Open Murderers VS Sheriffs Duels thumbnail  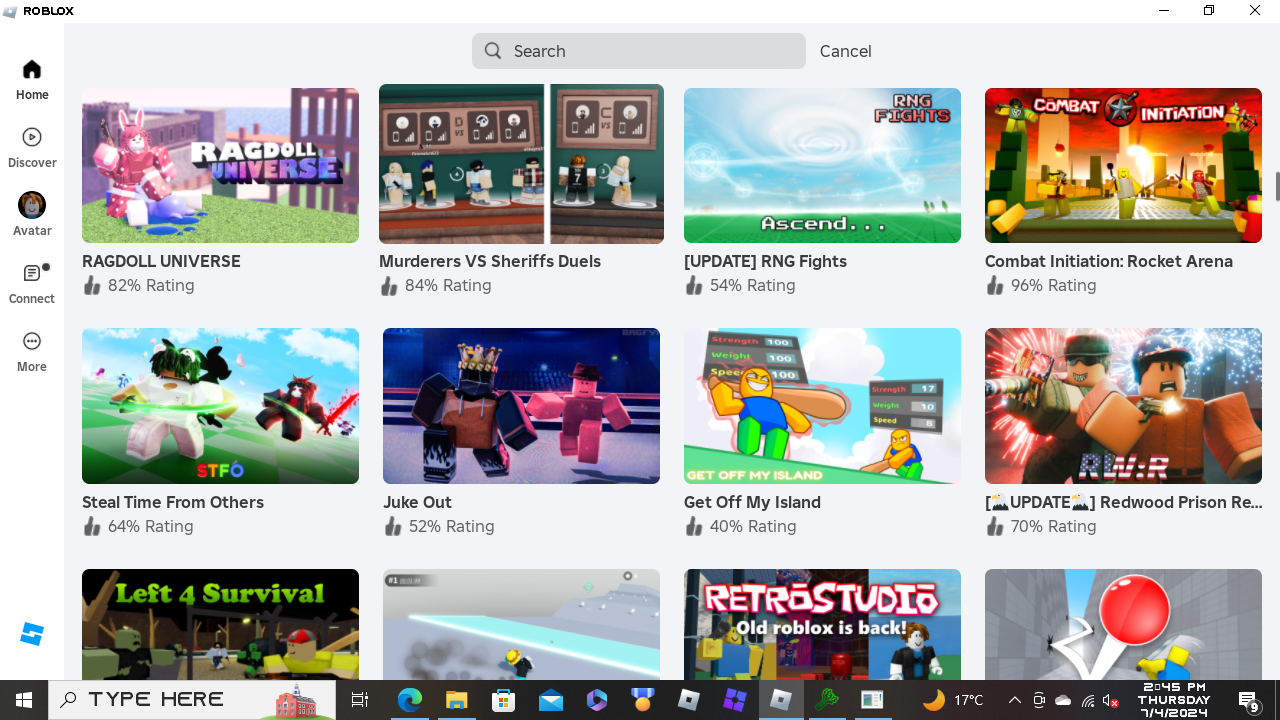click(521, 164)
